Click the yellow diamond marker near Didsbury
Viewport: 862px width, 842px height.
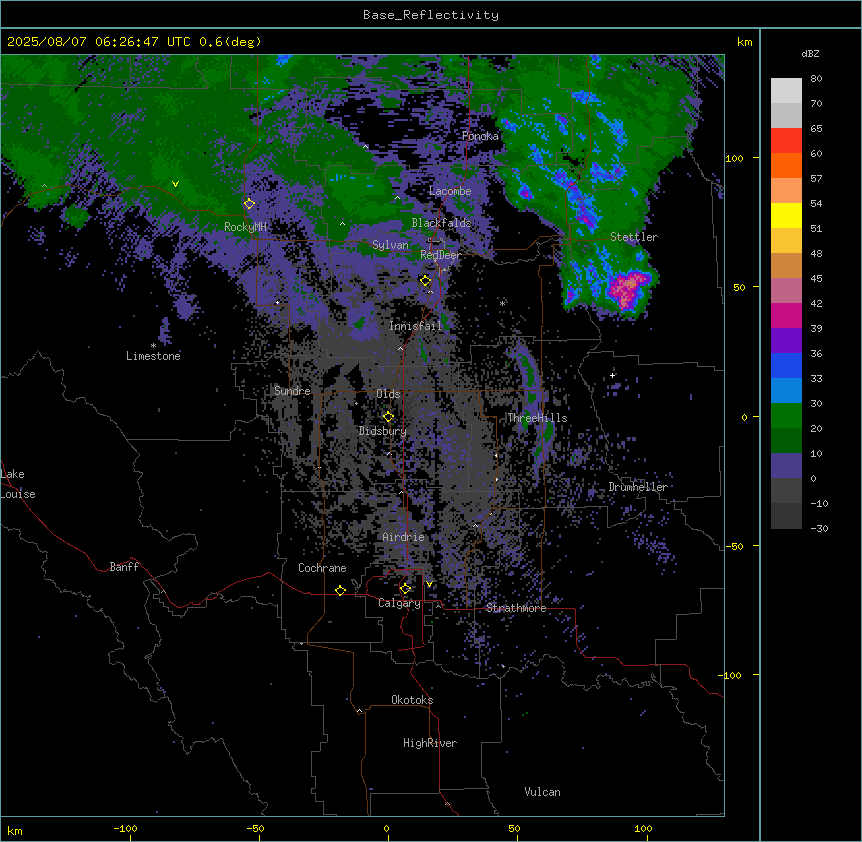(x=388, y=417)
